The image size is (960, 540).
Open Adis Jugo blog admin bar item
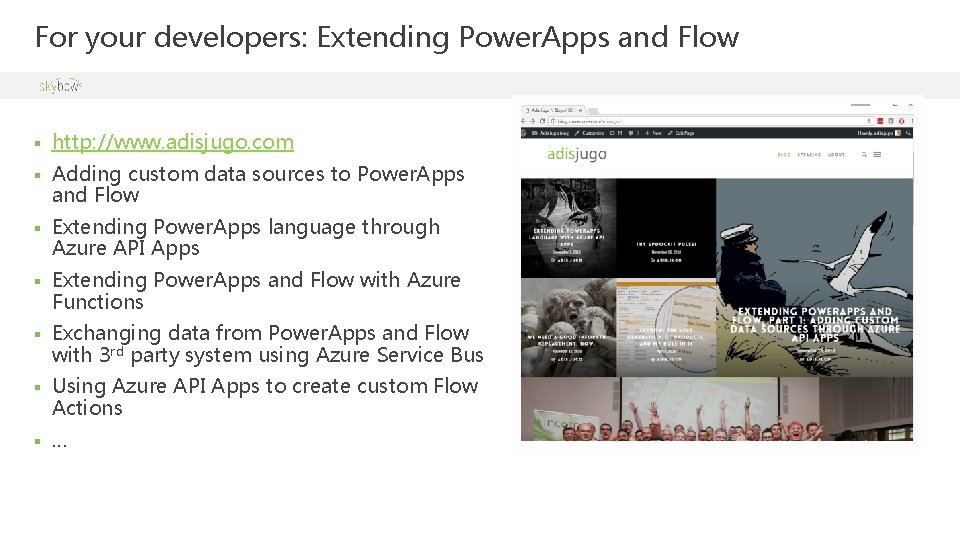[550, 133]
